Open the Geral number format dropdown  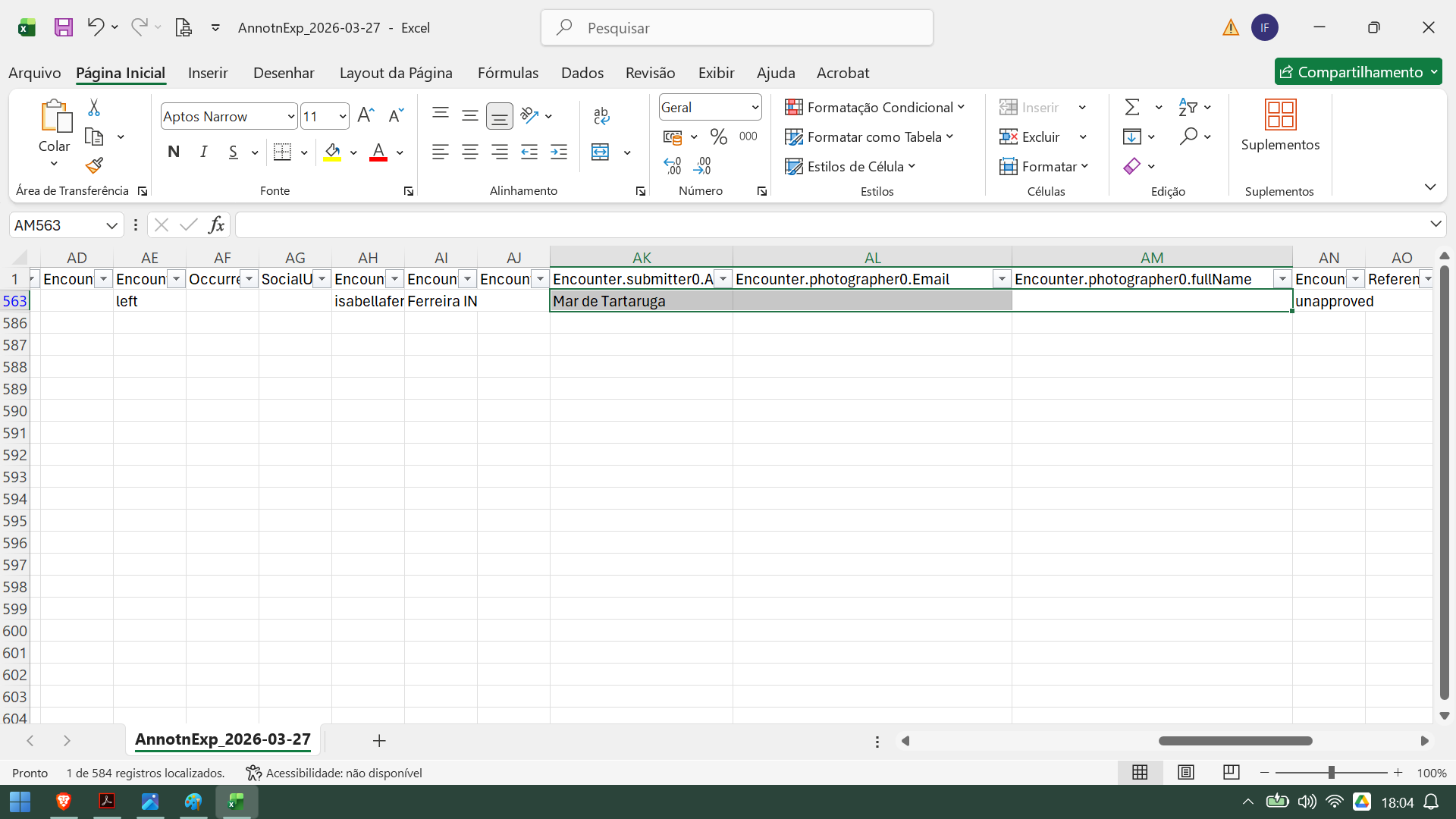click(x=755, y=107)
